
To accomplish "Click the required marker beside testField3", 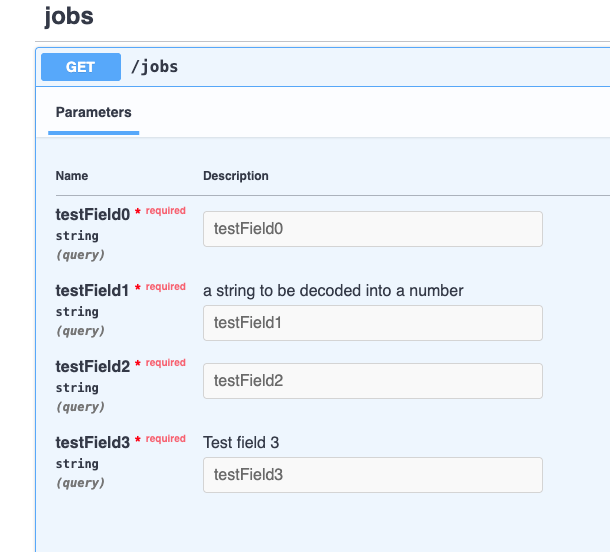I will (x=165, y=439).
